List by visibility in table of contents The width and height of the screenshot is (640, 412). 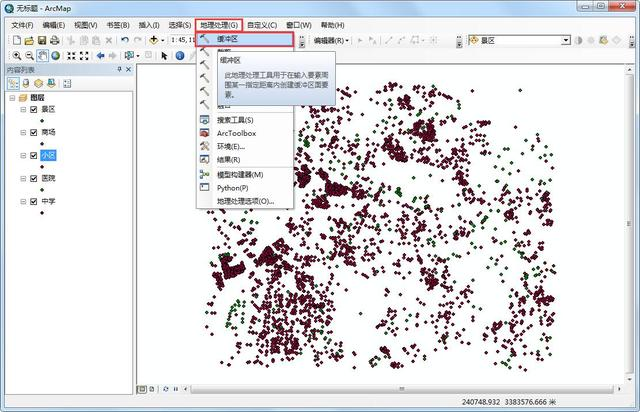coord(38,84)
